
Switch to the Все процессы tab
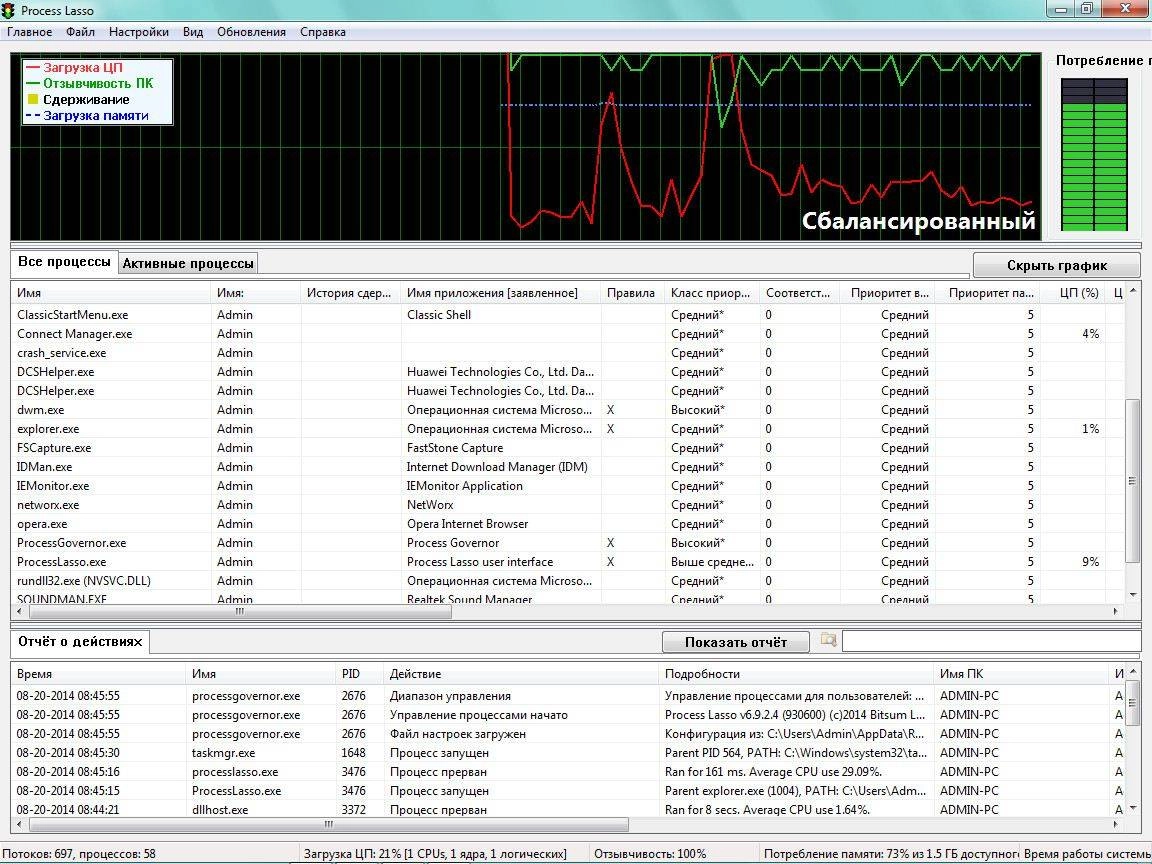tap(64, 262)
